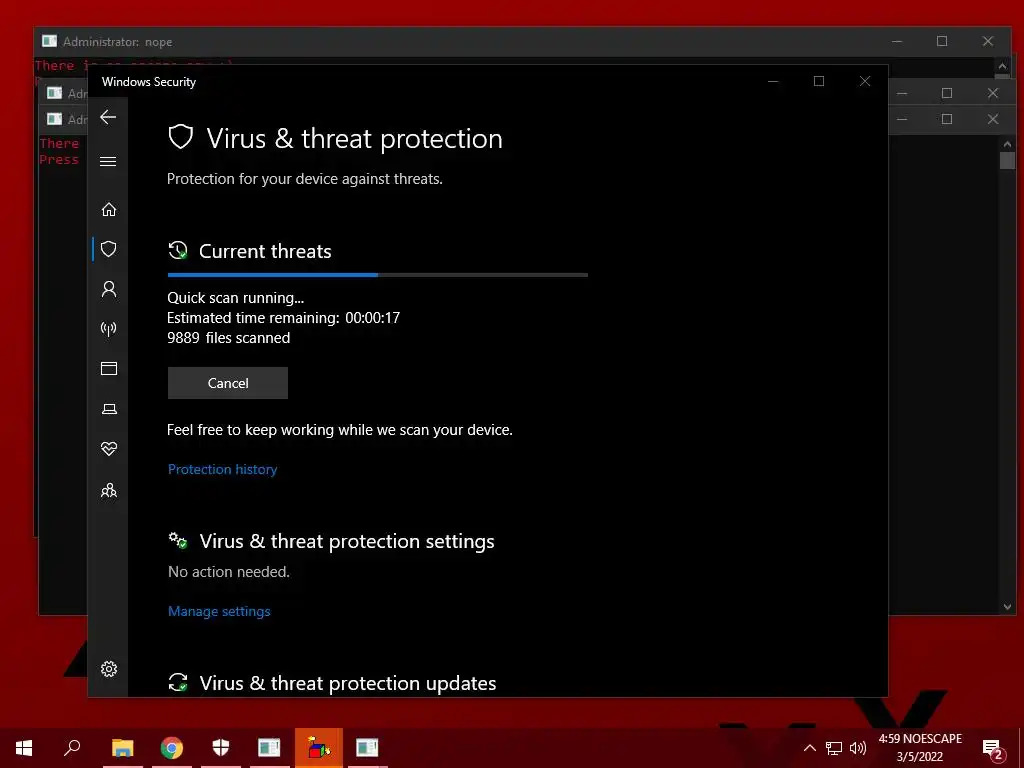Open Account protection person icon
Screen dimensions: 1024x768
tap(108, 289)
